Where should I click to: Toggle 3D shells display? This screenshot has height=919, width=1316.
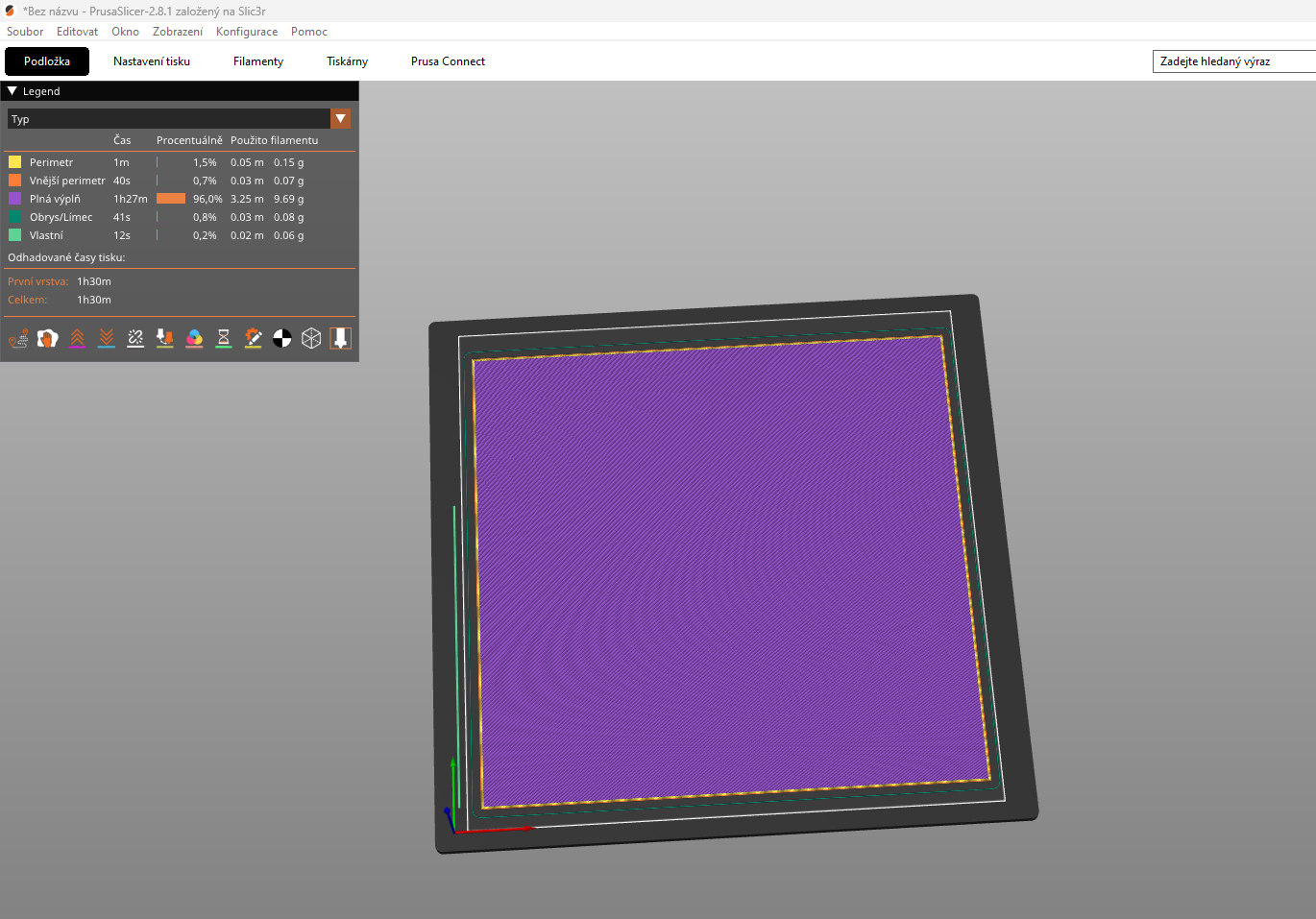click(x=311, y=338)
